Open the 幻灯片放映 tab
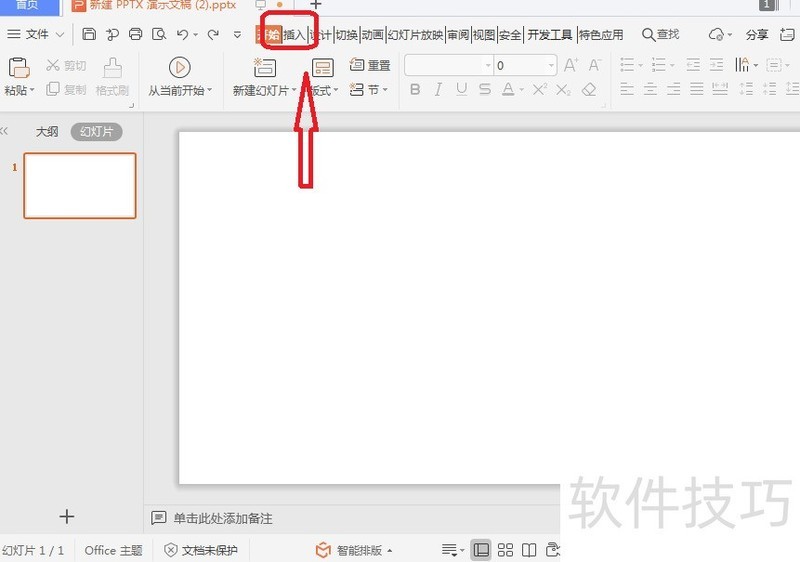Viewport: 800px width, 562px height. click(415, 35)
